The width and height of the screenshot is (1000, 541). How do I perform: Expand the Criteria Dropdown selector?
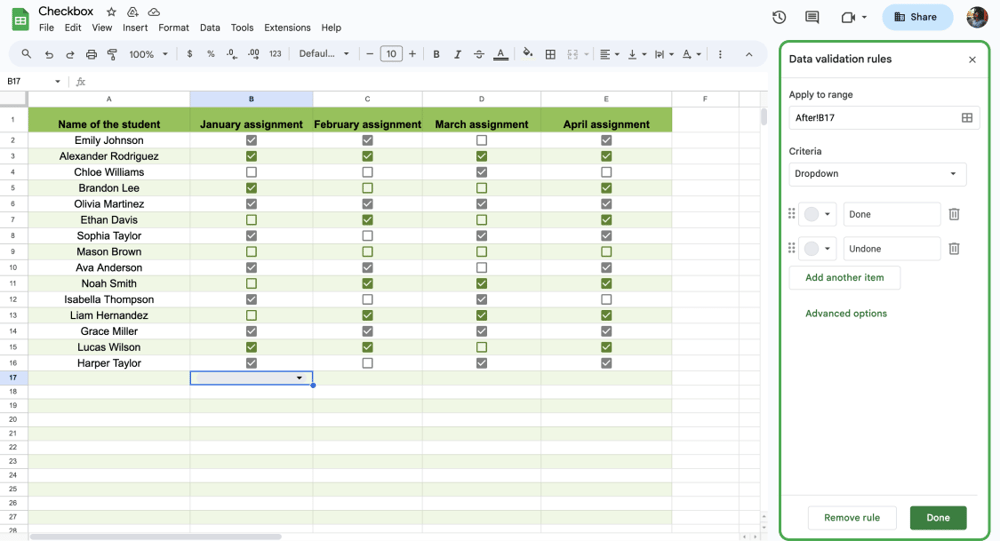pos(877,174)
